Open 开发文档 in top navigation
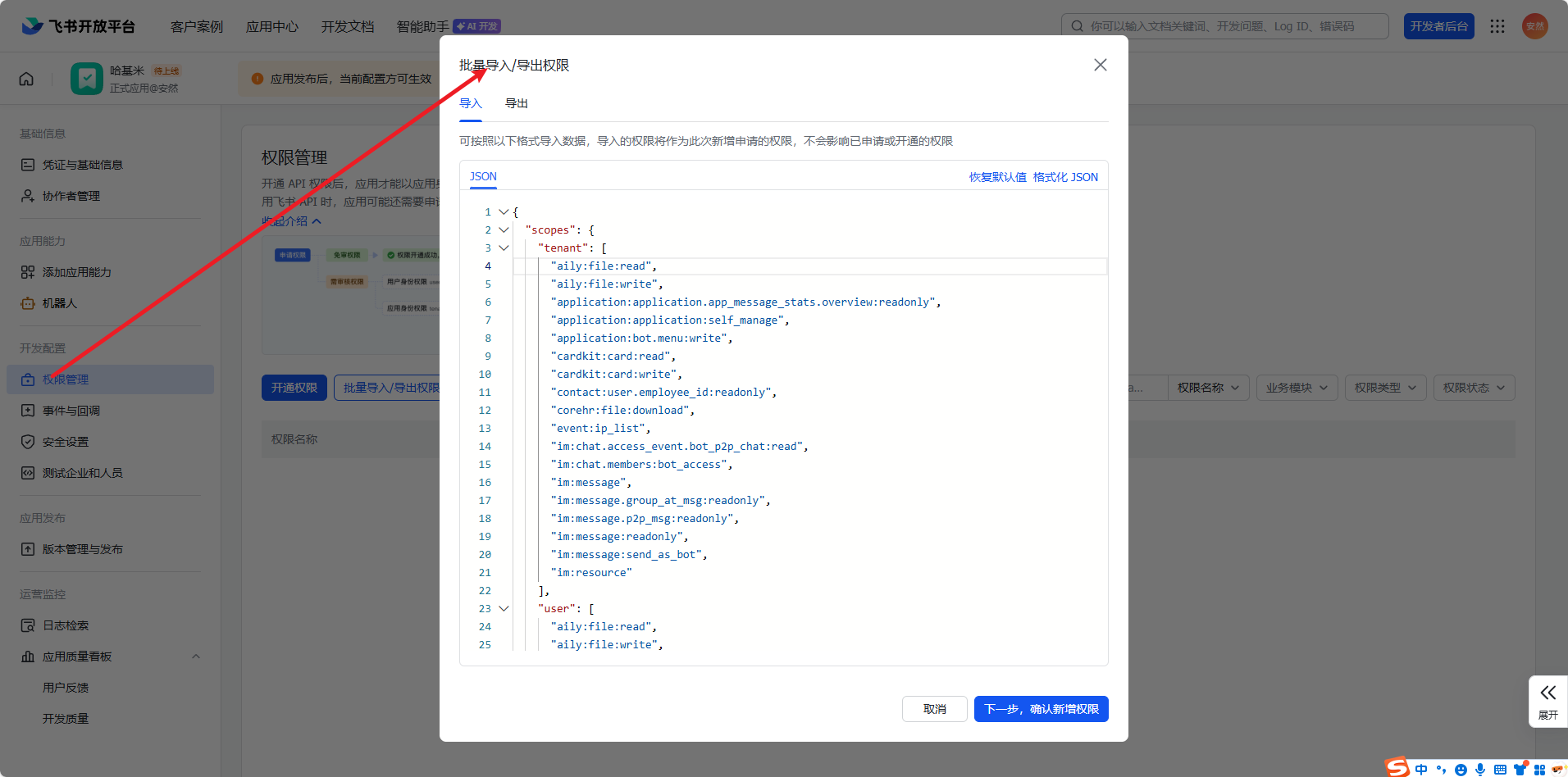 pos(348,26)
